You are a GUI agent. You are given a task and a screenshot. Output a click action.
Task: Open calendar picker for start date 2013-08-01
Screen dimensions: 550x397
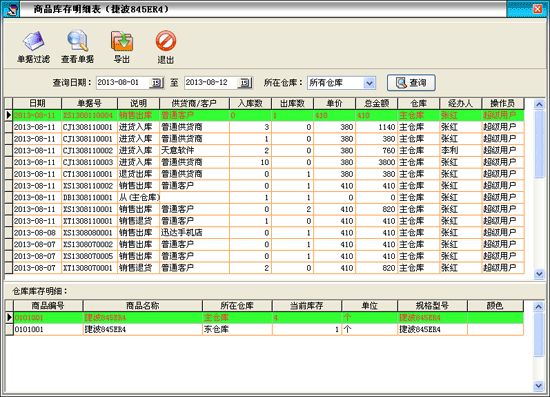click(156, 83)
